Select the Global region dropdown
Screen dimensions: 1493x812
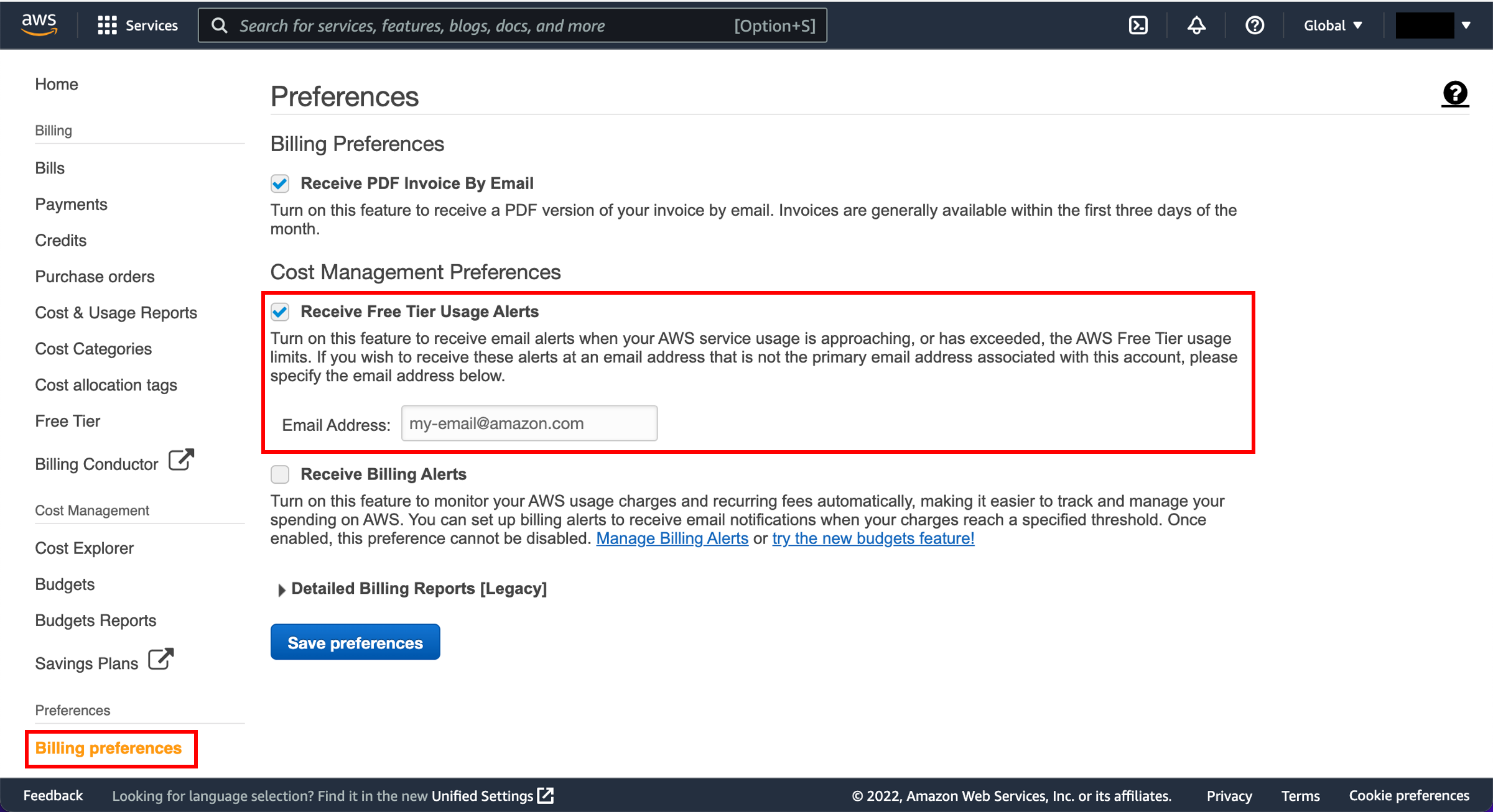(1335, 25)
